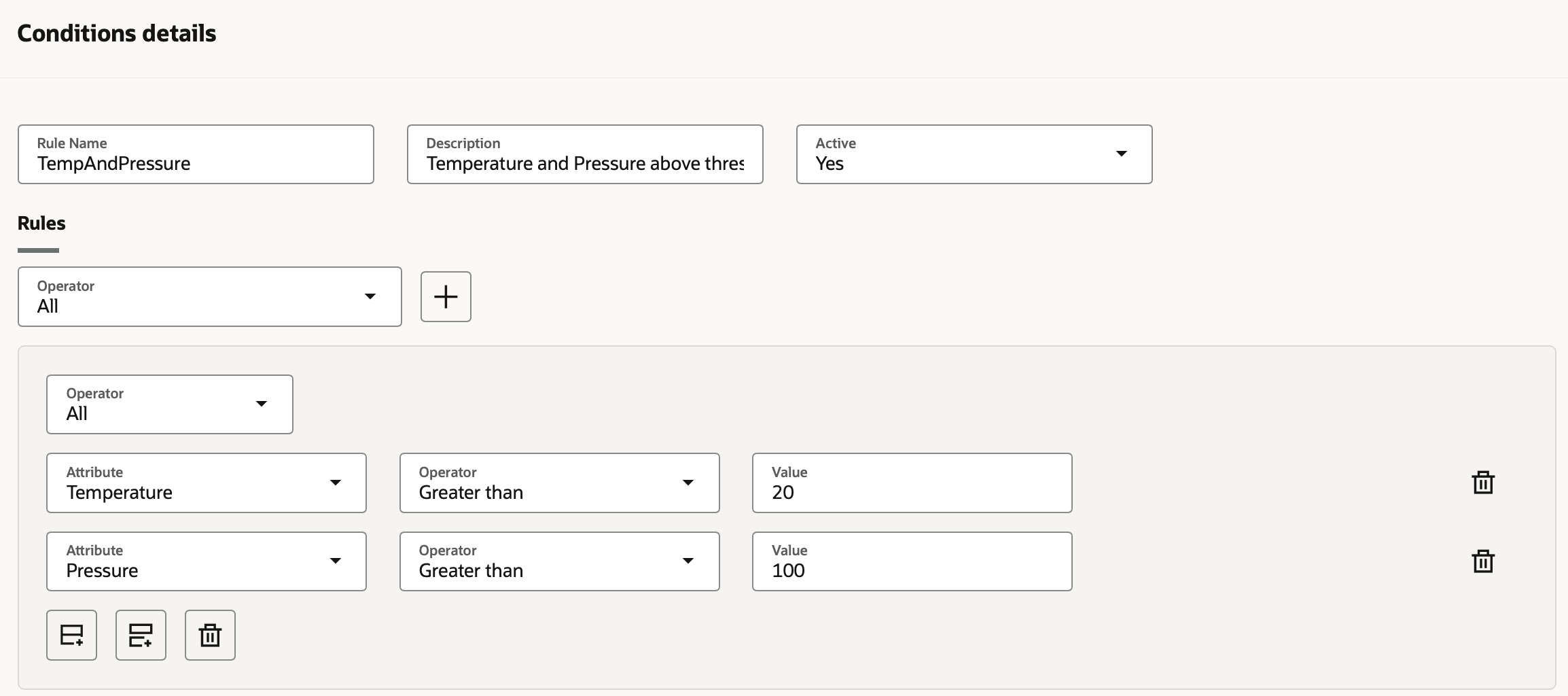Click the Rules section label
The height and width of the screenshot is (696, 1568).
(41, 223)
